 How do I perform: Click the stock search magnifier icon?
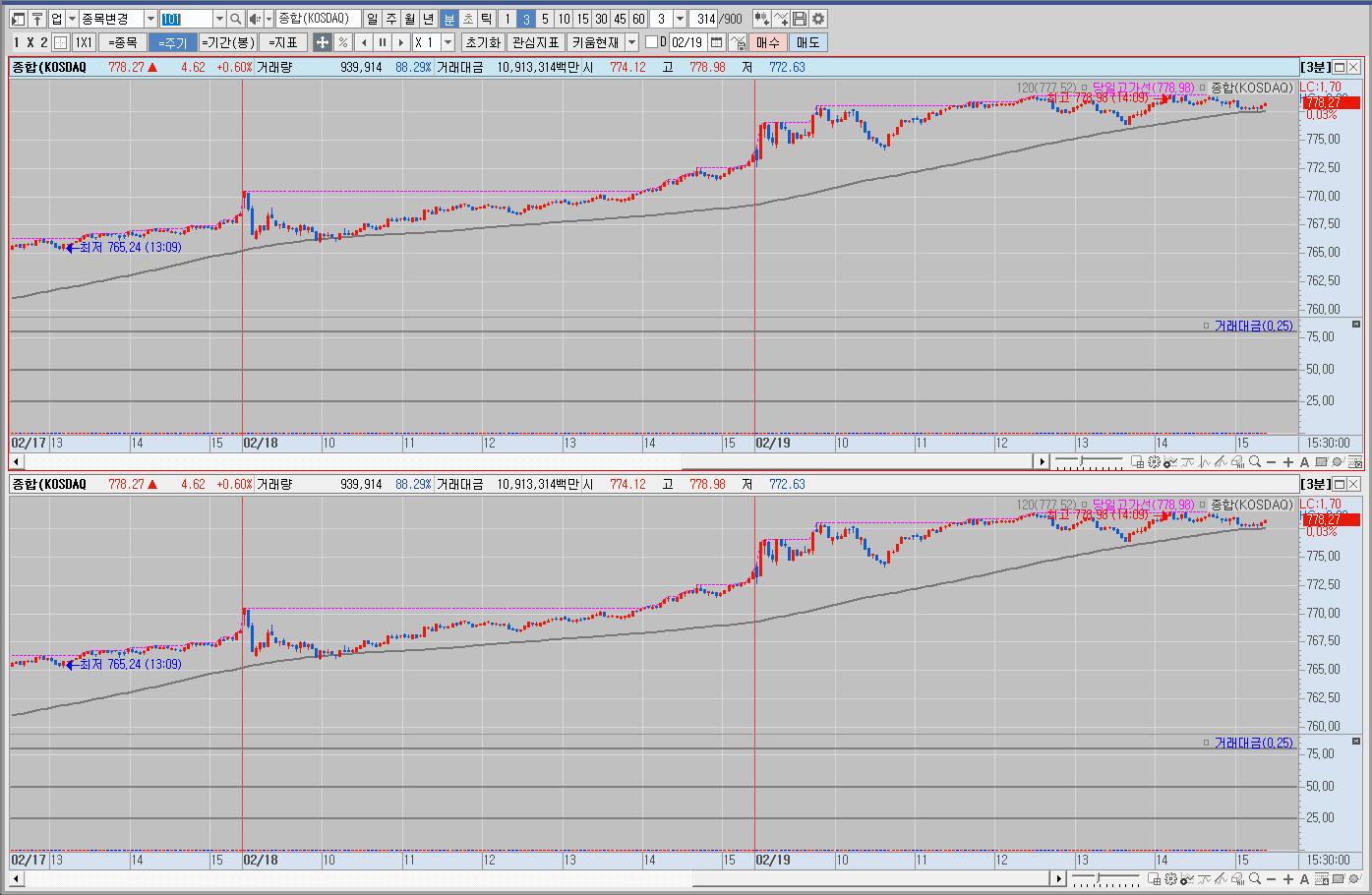point(236,19)
